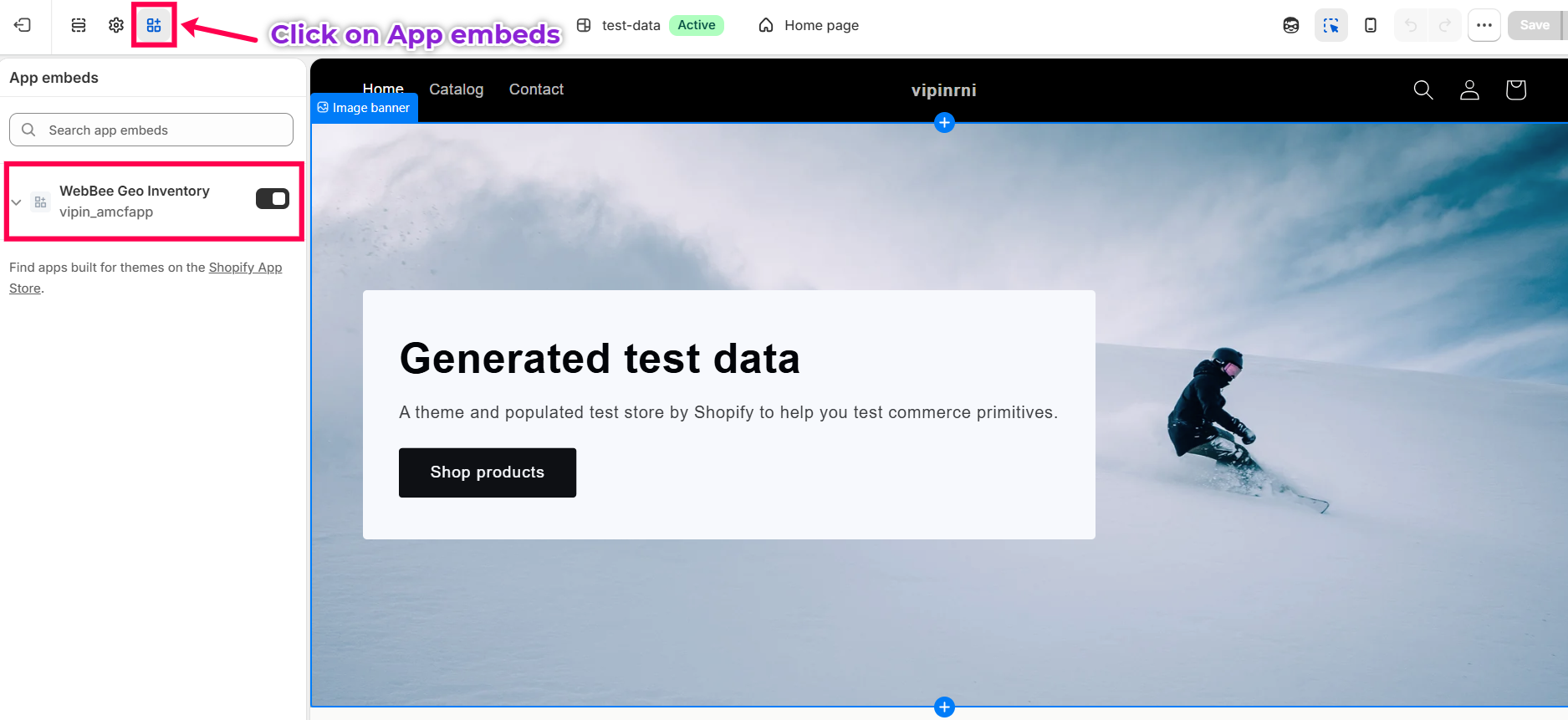Follow the Shopify App Store link
The width and height of the screenshot is (1568, 720).
(146, 278)
